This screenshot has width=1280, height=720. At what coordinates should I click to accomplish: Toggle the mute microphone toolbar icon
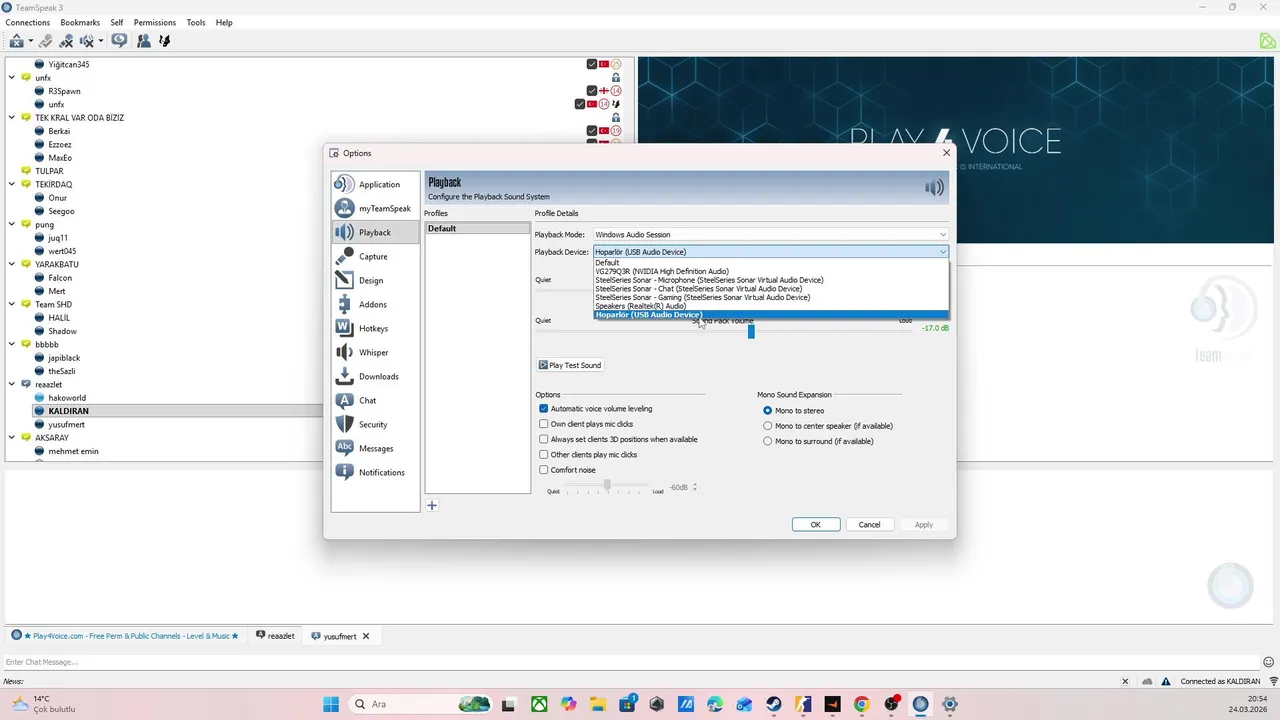tap(66, 41)
